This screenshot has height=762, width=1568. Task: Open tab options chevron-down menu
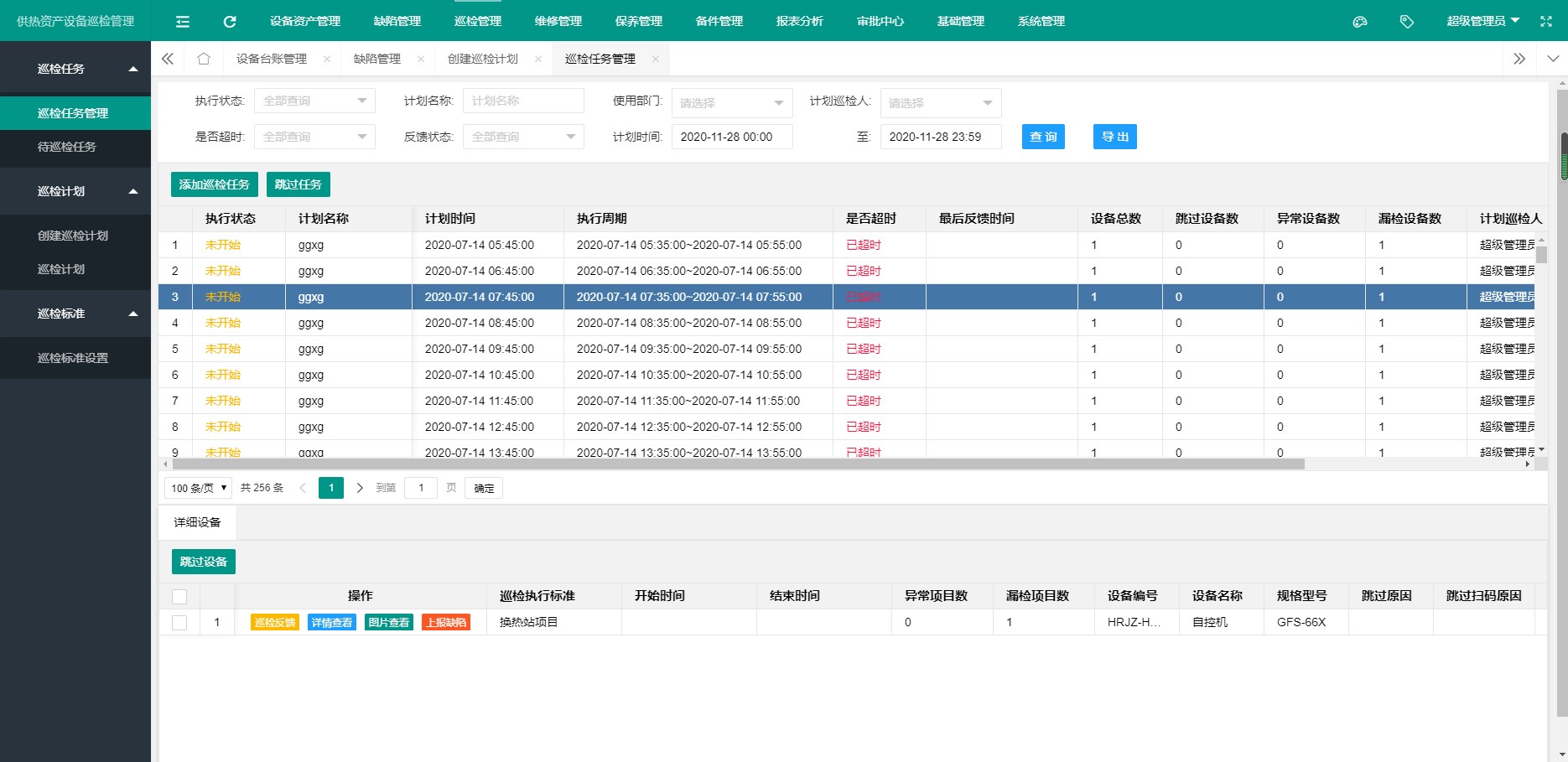pos(1553,59)
